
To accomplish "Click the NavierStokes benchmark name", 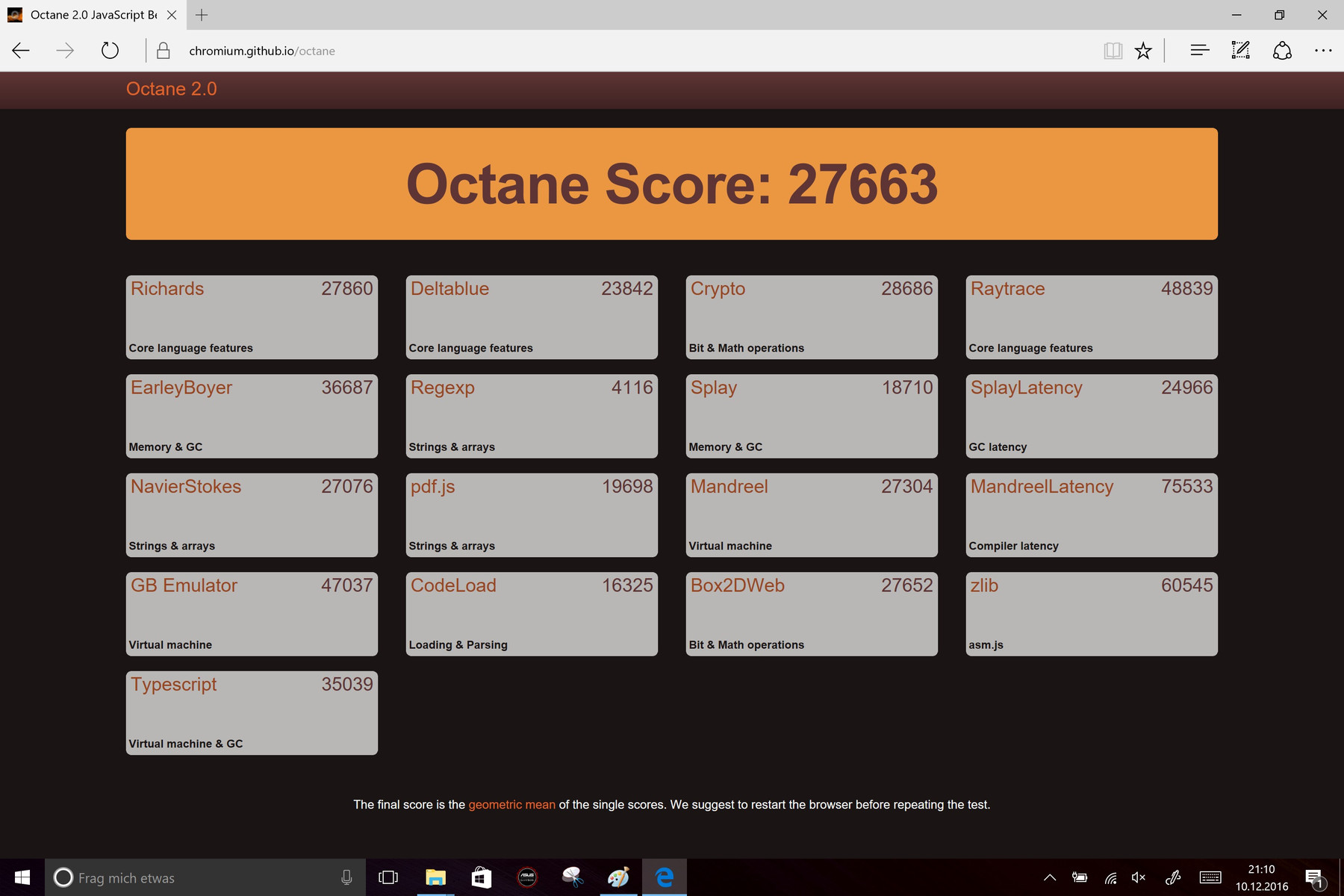I will pos(186,487).
